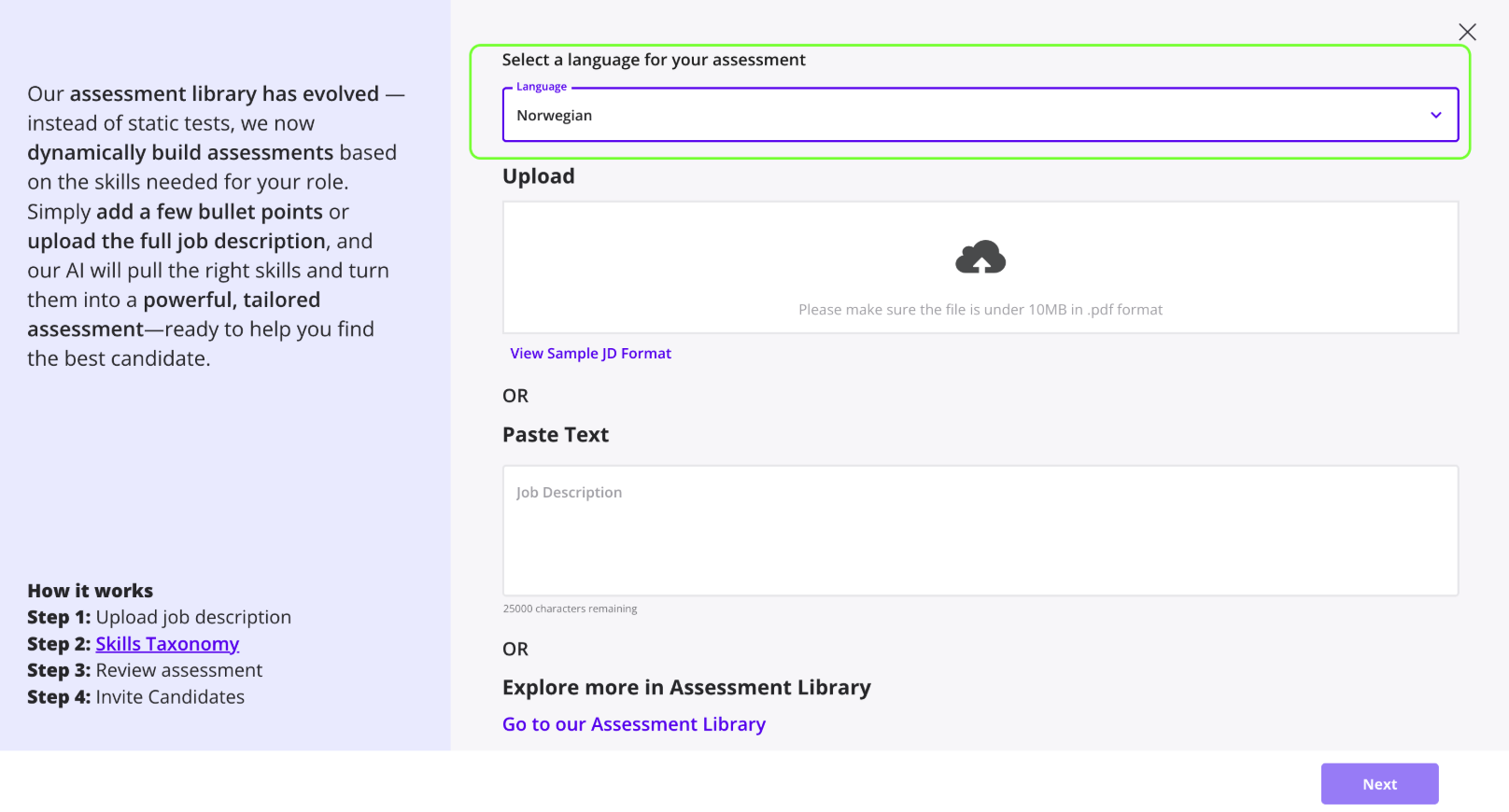This screenshot has width=1509, height=812.
Task: Go to our Assessment Library link
Action: click(x=633, y=724)
